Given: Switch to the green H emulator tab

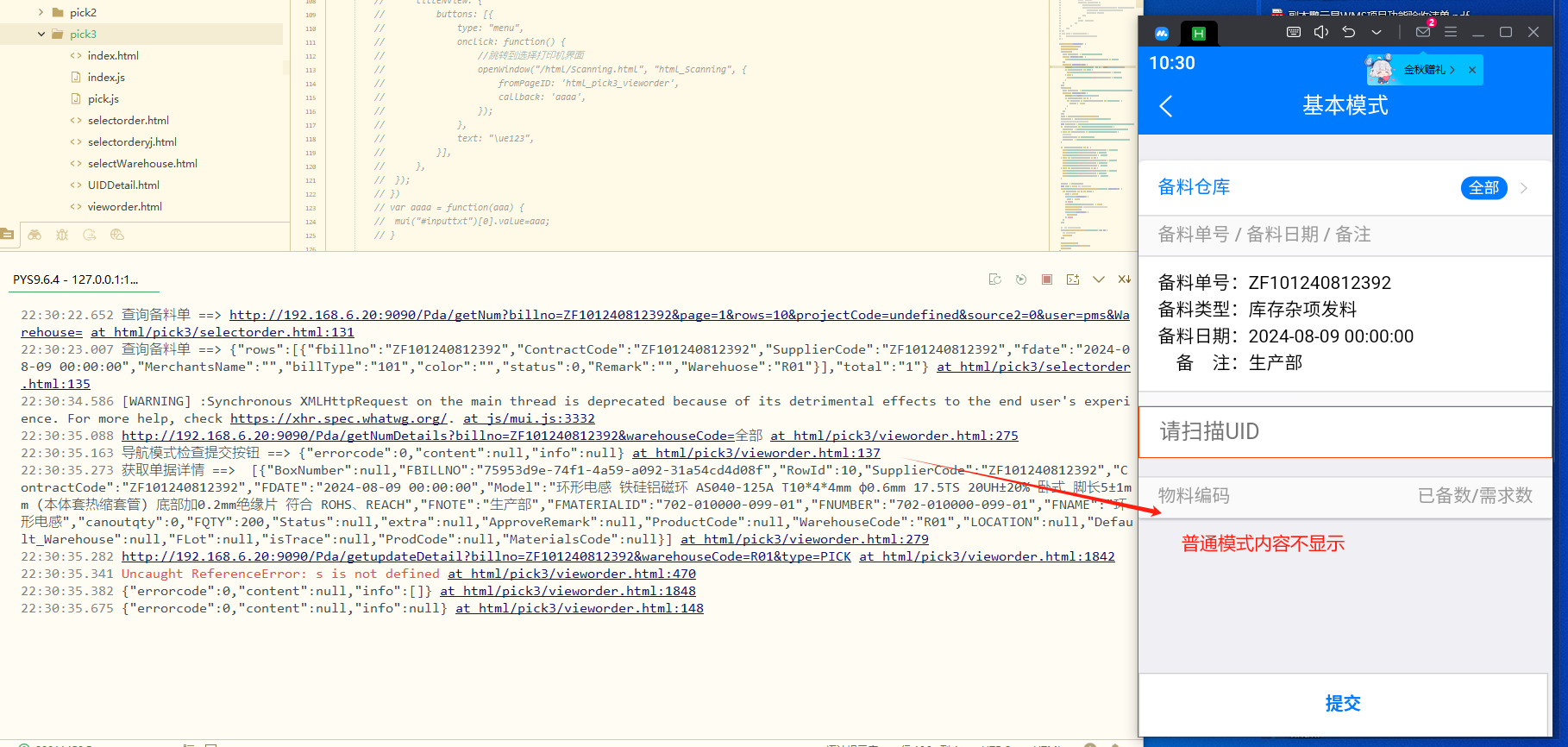Looking at the screenshot, I should tap(1198, 34).
